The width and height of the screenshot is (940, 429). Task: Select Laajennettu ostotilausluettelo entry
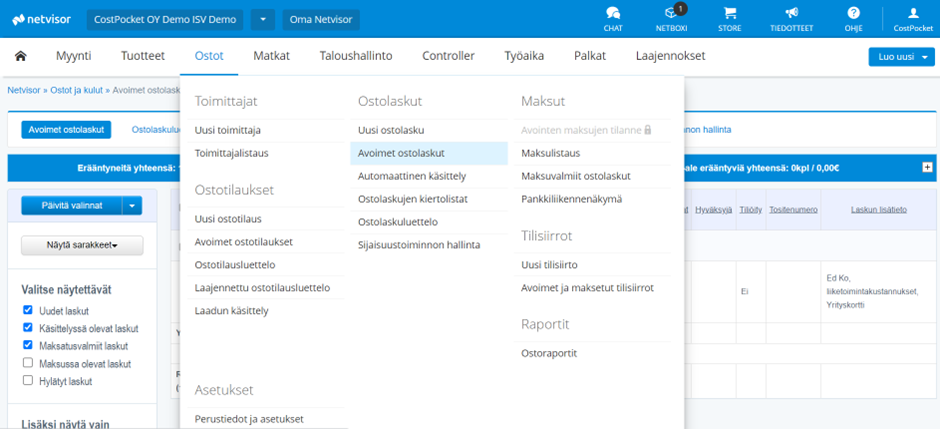tap(262, 288)
